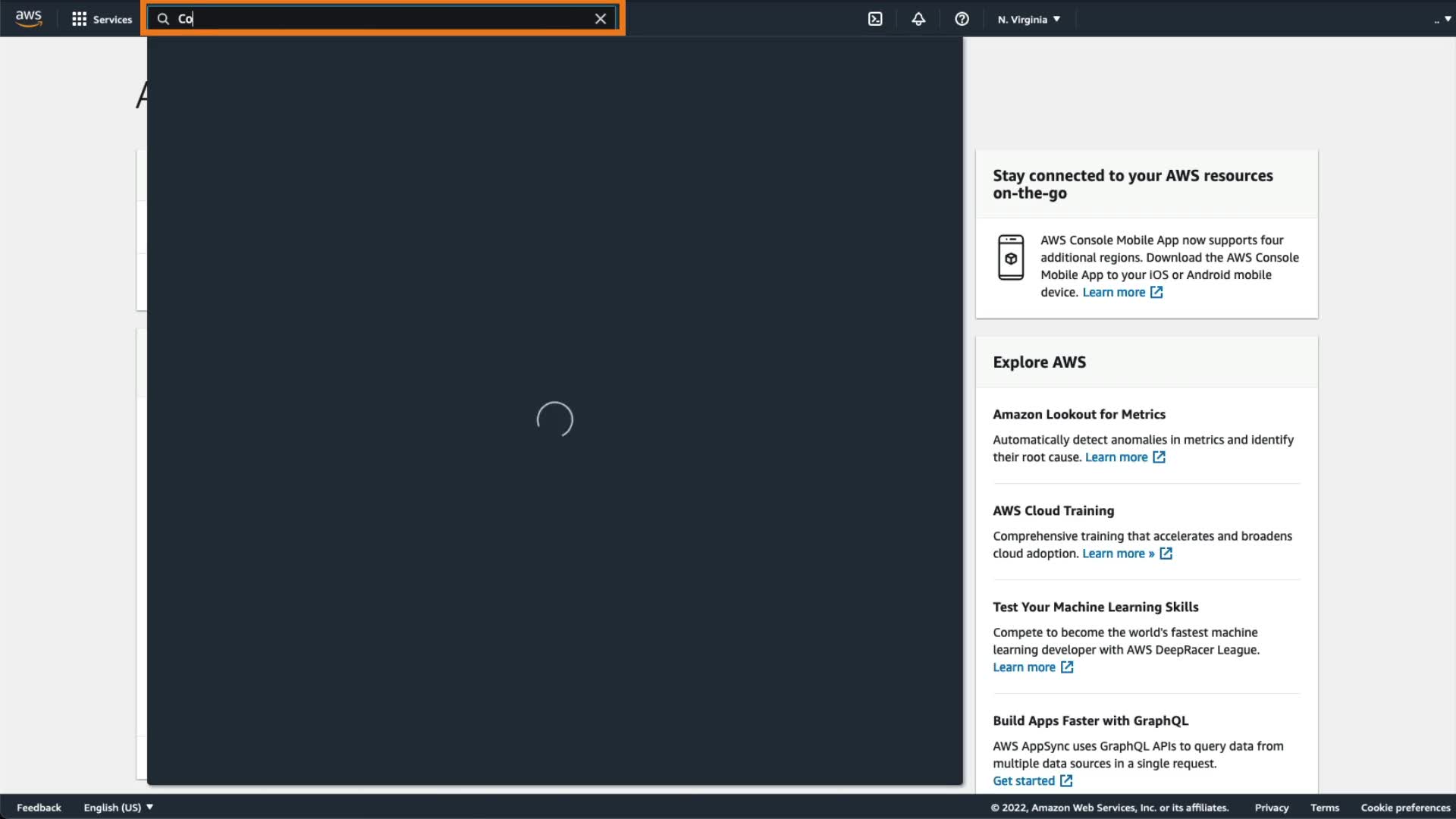Image resolution: width=1456 pixels, height=819 pixels.
Task: Open the Services grid menu
Action: pyautogui.click(x=102, y=19)
